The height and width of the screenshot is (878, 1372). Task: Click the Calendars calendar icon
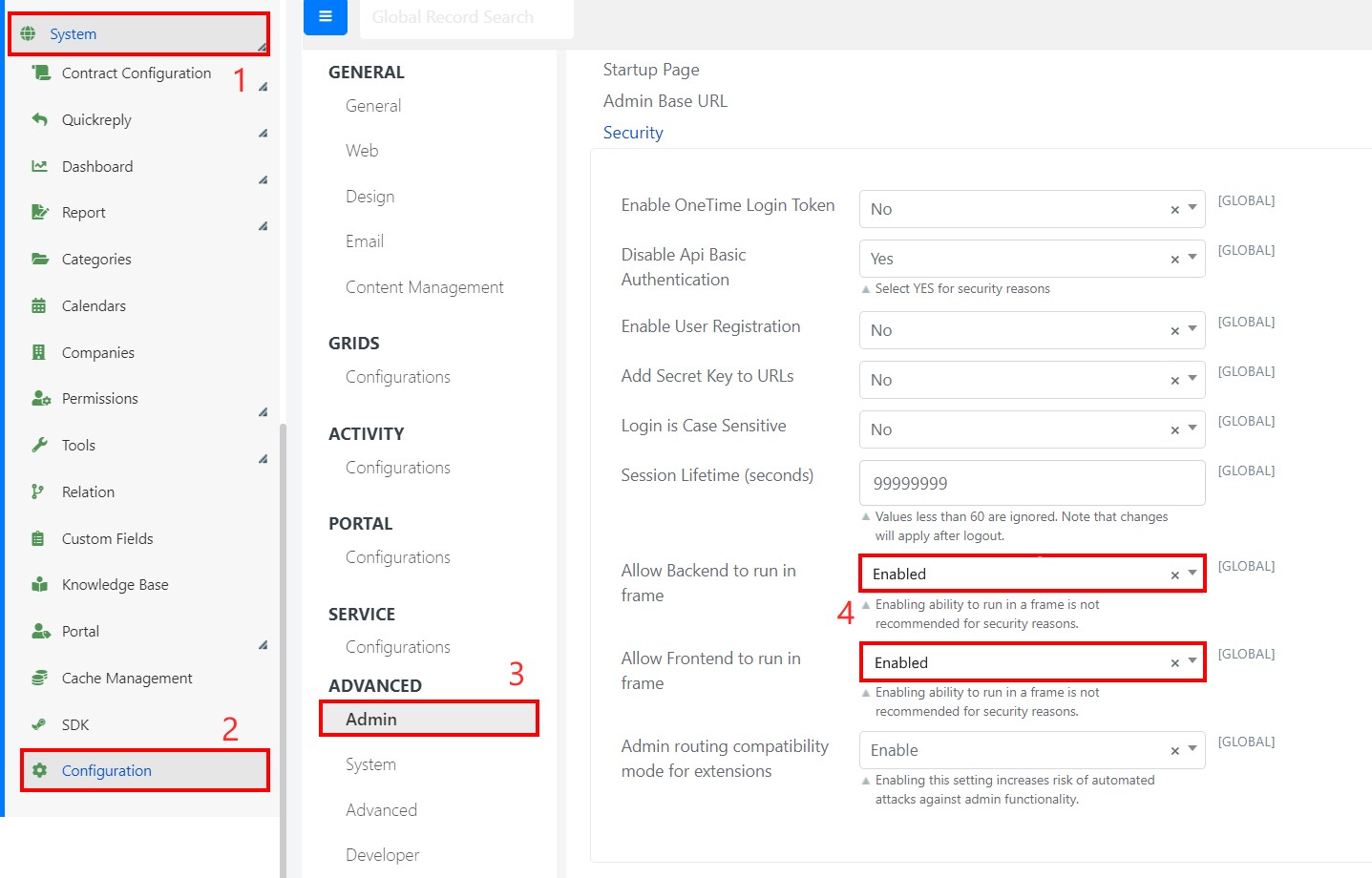click(x=39, y=305)
